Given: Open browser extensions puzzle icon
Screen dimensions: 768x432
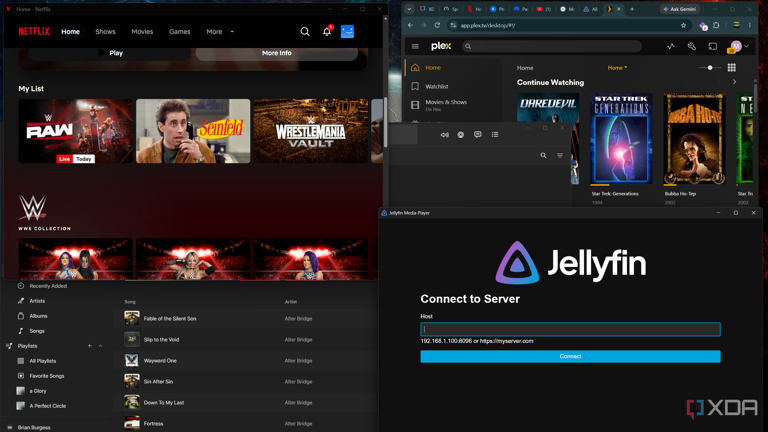Looking at the screenshot, I should 716,25.
